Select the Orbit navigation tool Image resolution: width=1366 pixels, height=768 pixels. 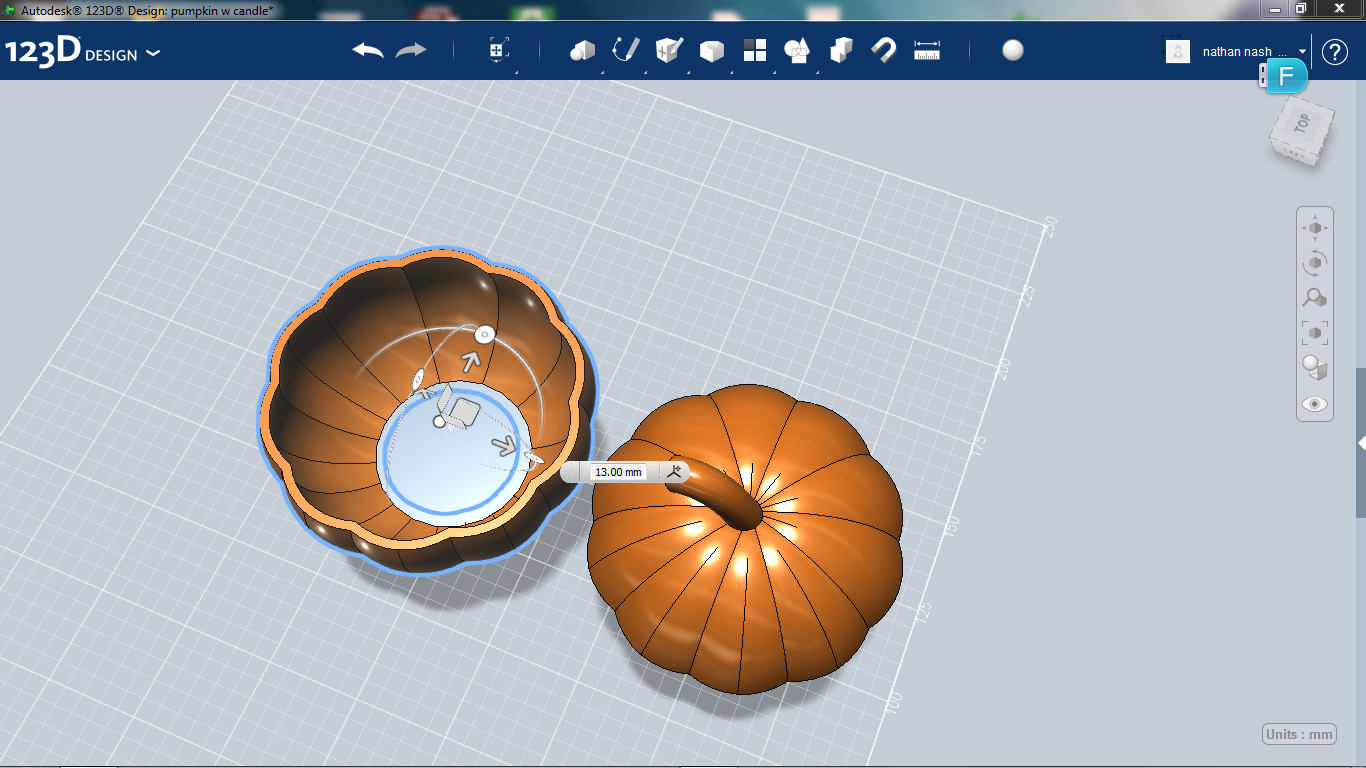(1315, 263)
